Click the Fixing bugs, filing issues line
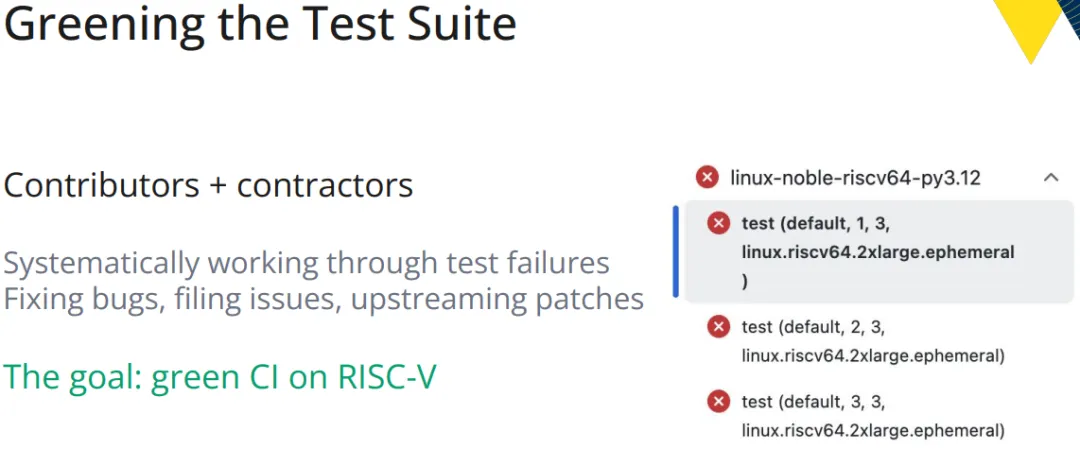The width and height of the screenshot is (1080, 449). coord(323,299)
